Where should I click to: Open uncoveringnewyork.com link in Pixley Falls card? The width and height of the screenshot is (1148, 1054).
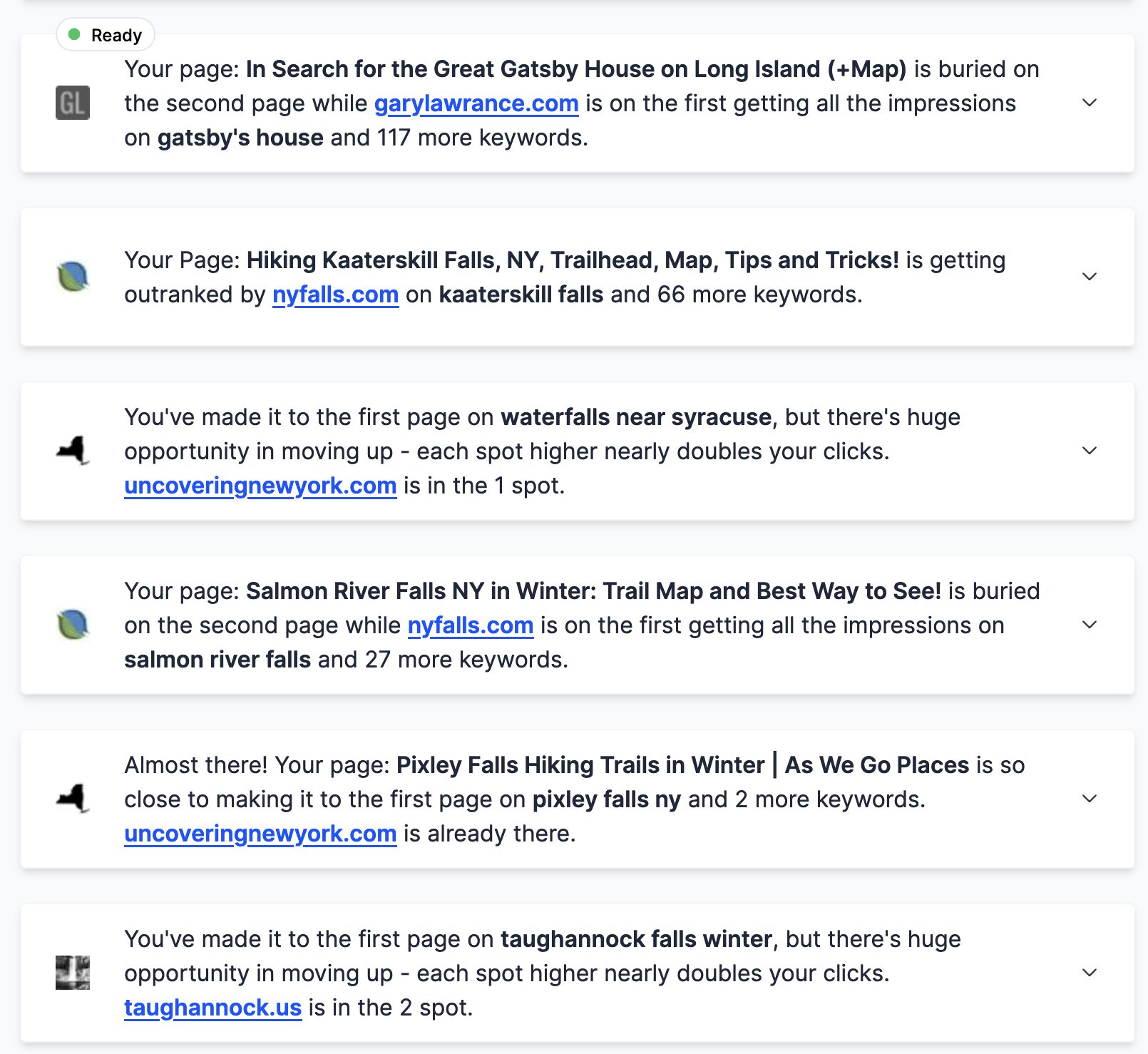tap(260, 834)
